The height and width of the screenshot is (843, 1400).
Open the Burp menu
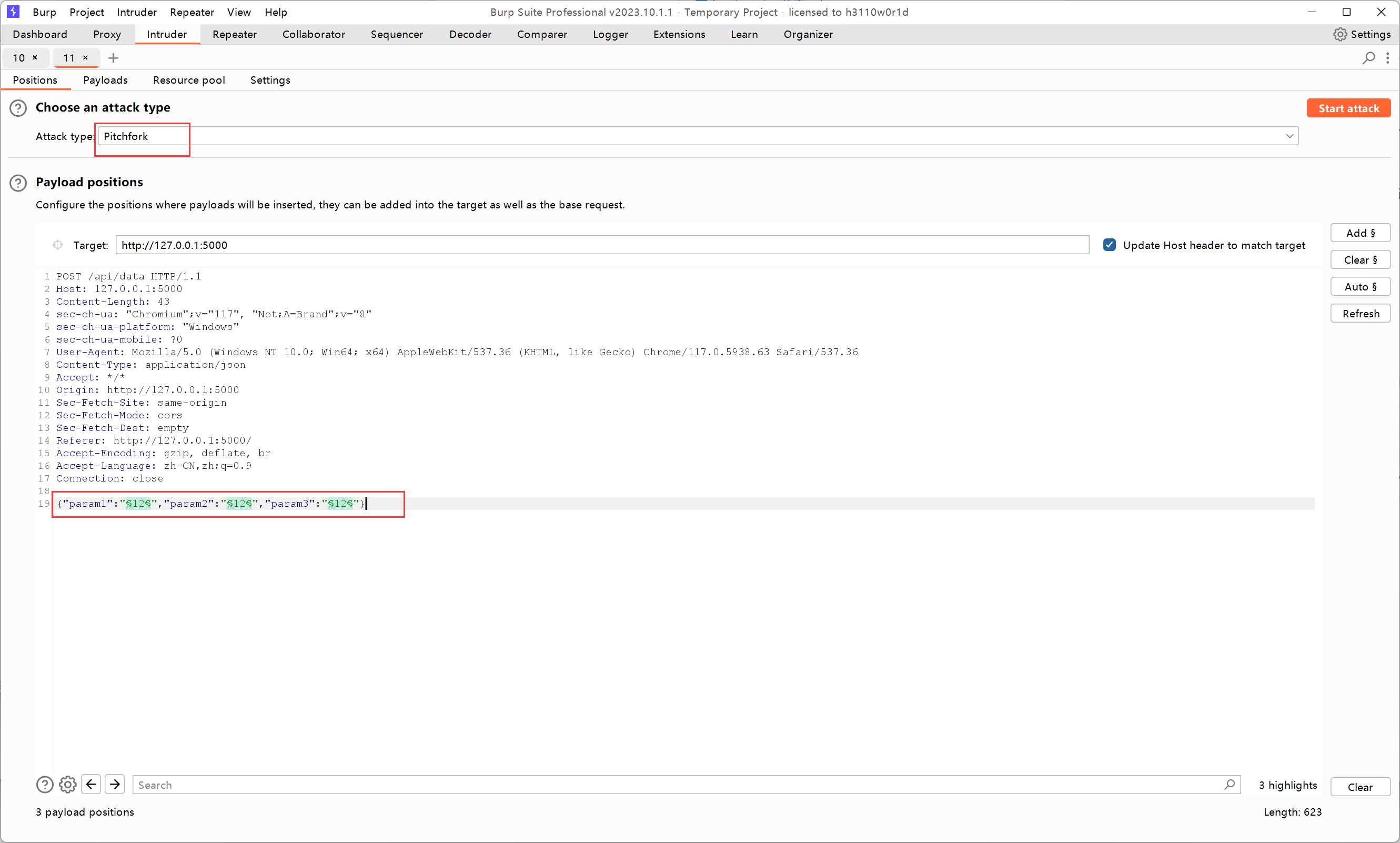[x=44, y=12]
